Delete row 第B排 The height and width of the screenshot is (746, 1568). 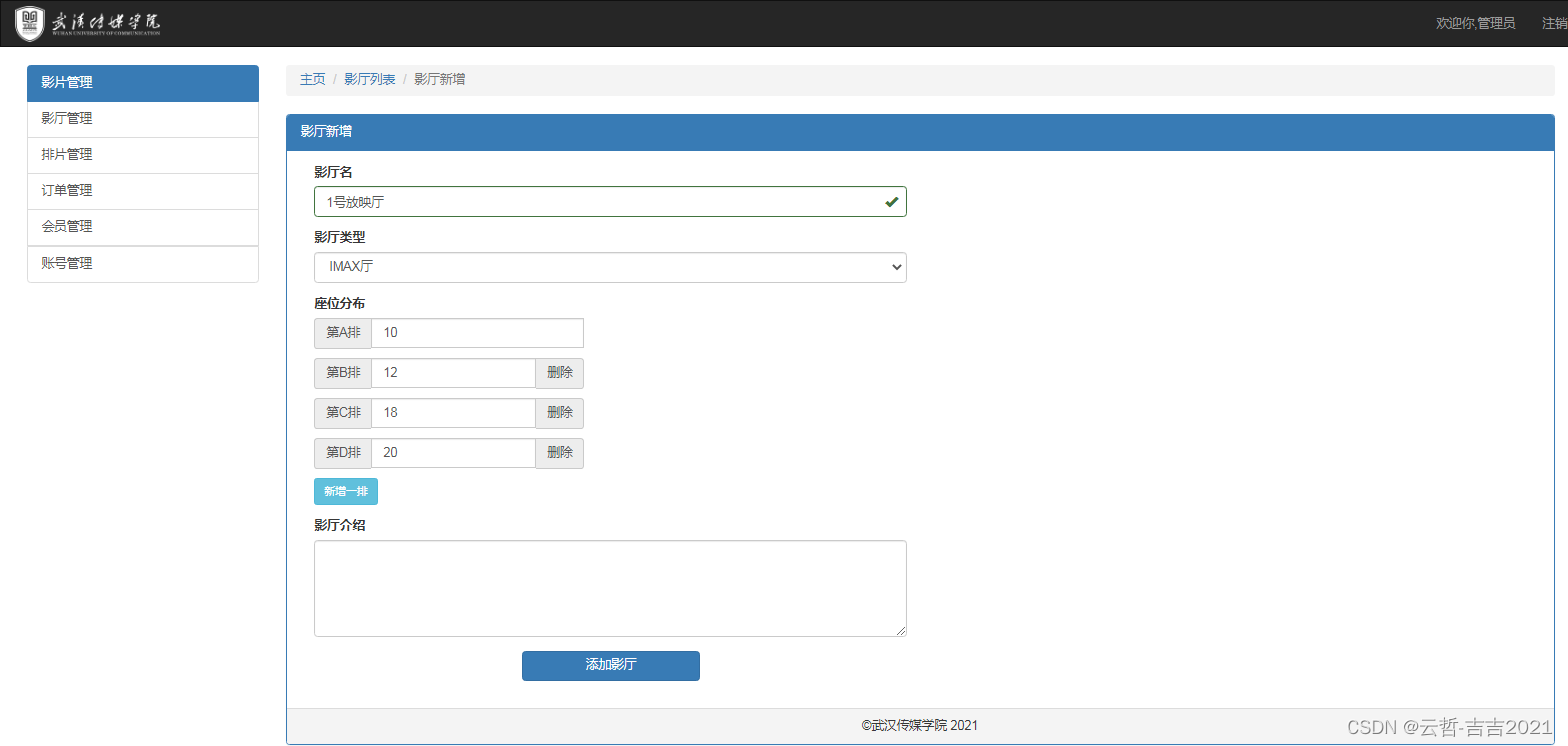pyautogui.click(x=560, y=373)
